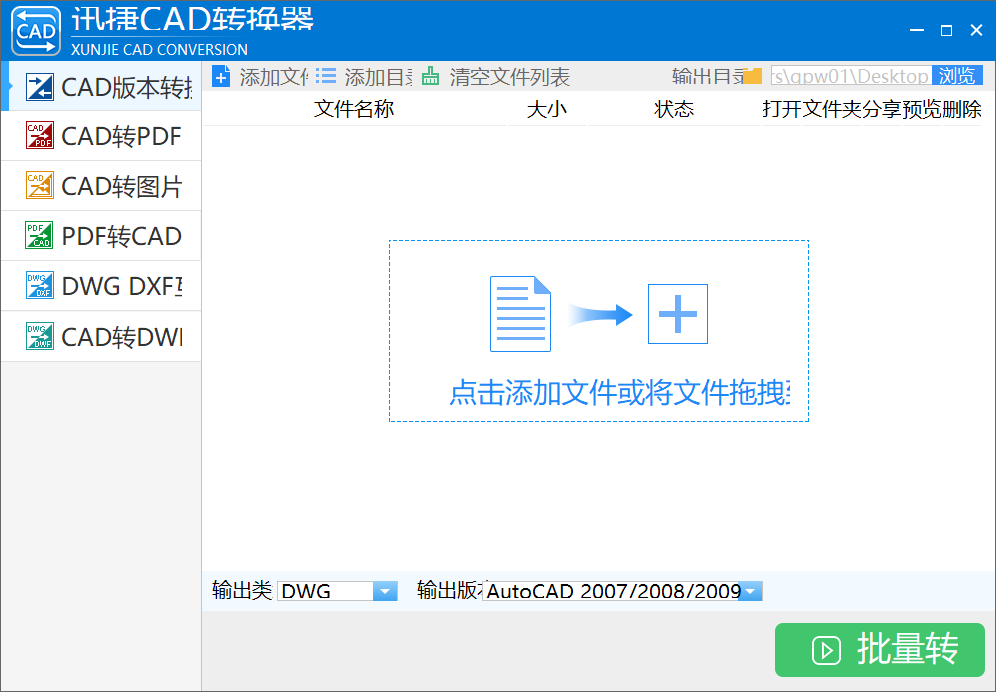The image size is (996, 692).
Task: Add a file via 添加文件
Action: 260,77
